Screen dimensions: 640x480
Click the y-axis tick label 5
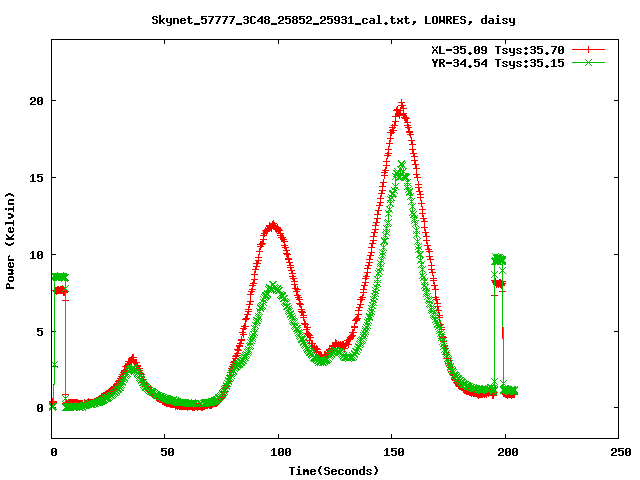(x=40, y=331)
